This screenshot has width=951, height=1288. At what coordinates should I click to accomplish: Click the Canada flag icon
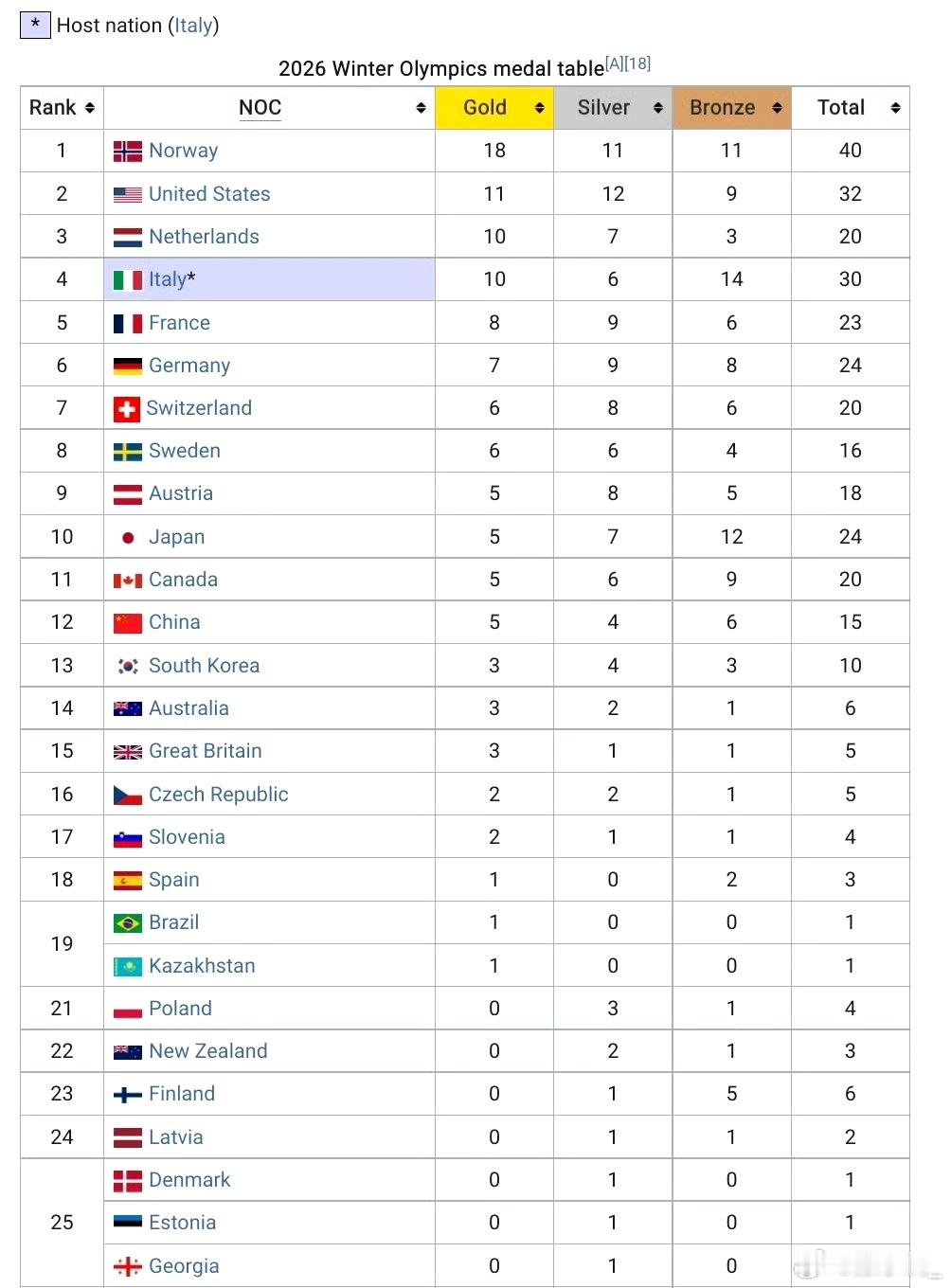coord(128,581)
